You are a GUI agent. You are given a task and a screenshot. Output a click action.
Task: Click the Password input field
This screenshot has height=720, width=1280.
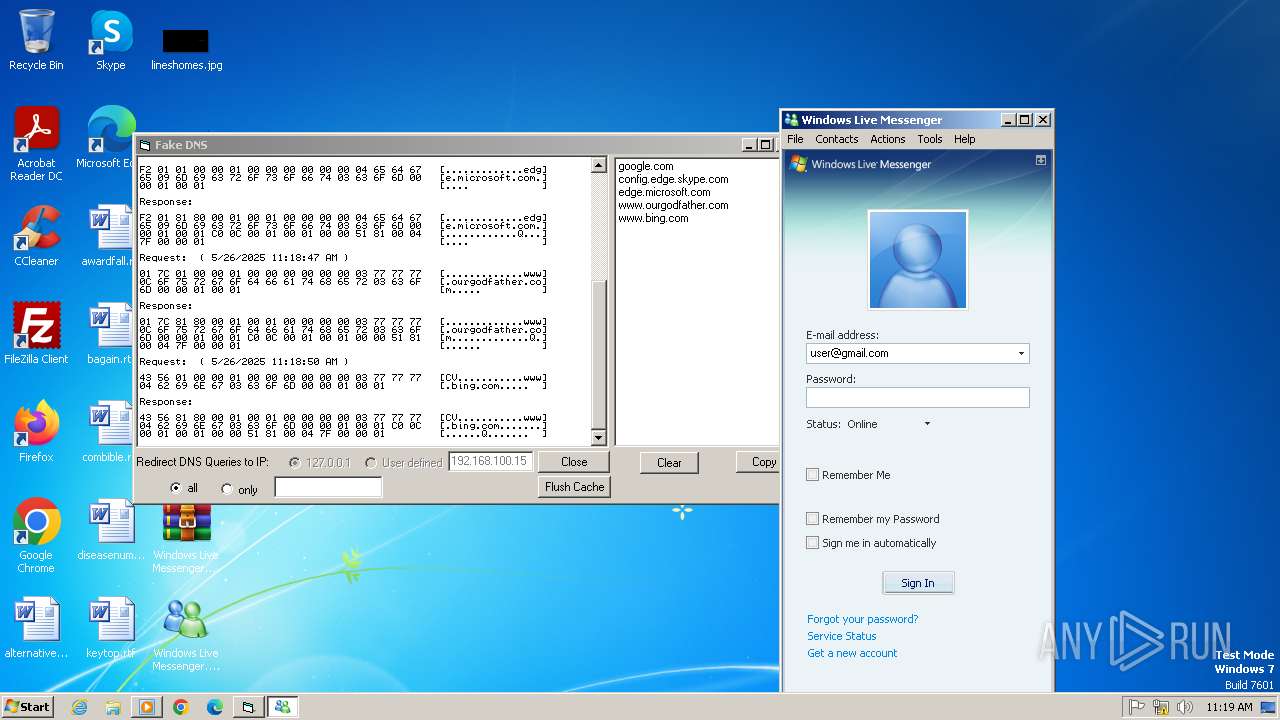[917, 397]
